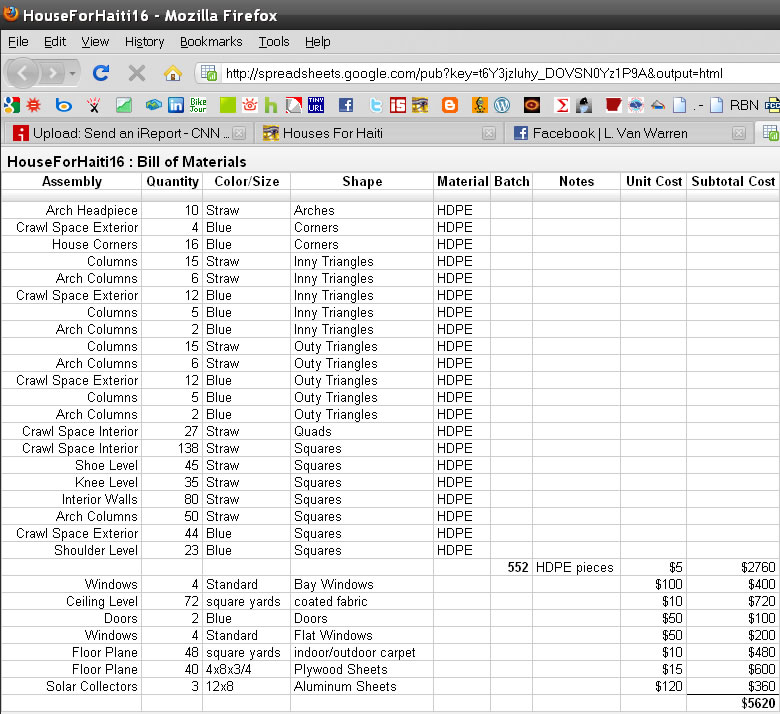This screenshot has width=780, height=714.
Task: Switch to the Houses For Haiti tab
Action: pos(379,133)
